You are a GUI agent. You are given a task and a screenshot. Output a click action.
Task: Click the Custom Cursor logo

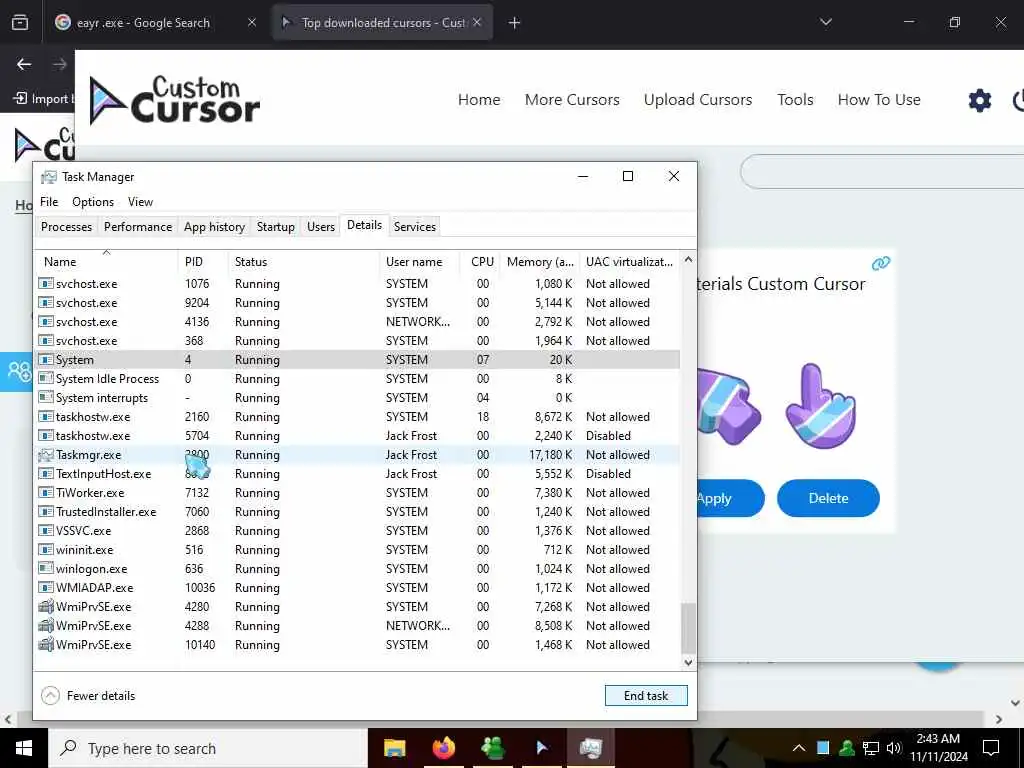tap(174, 100)
